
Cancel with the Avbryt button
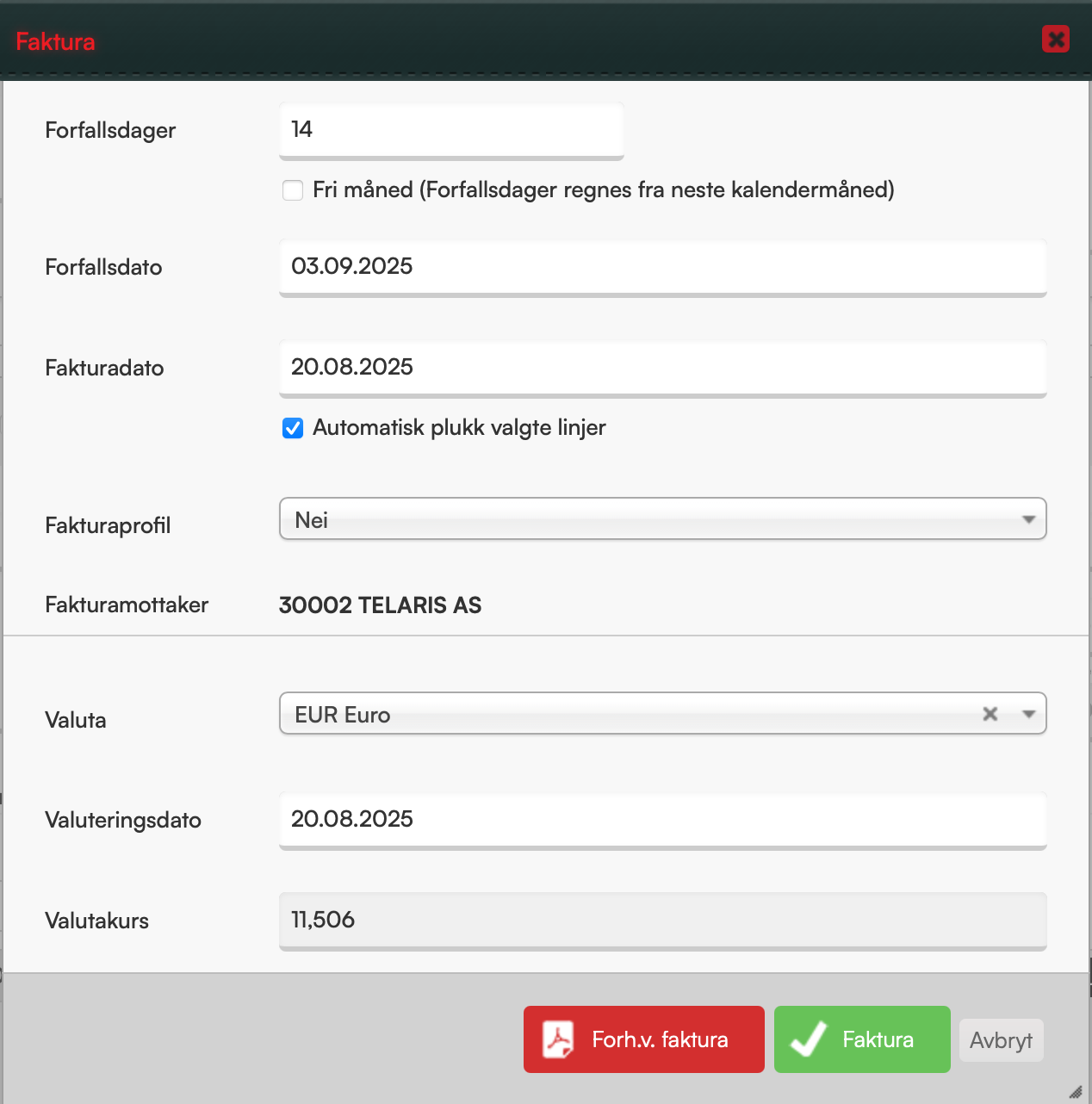coord(1001,1040)
